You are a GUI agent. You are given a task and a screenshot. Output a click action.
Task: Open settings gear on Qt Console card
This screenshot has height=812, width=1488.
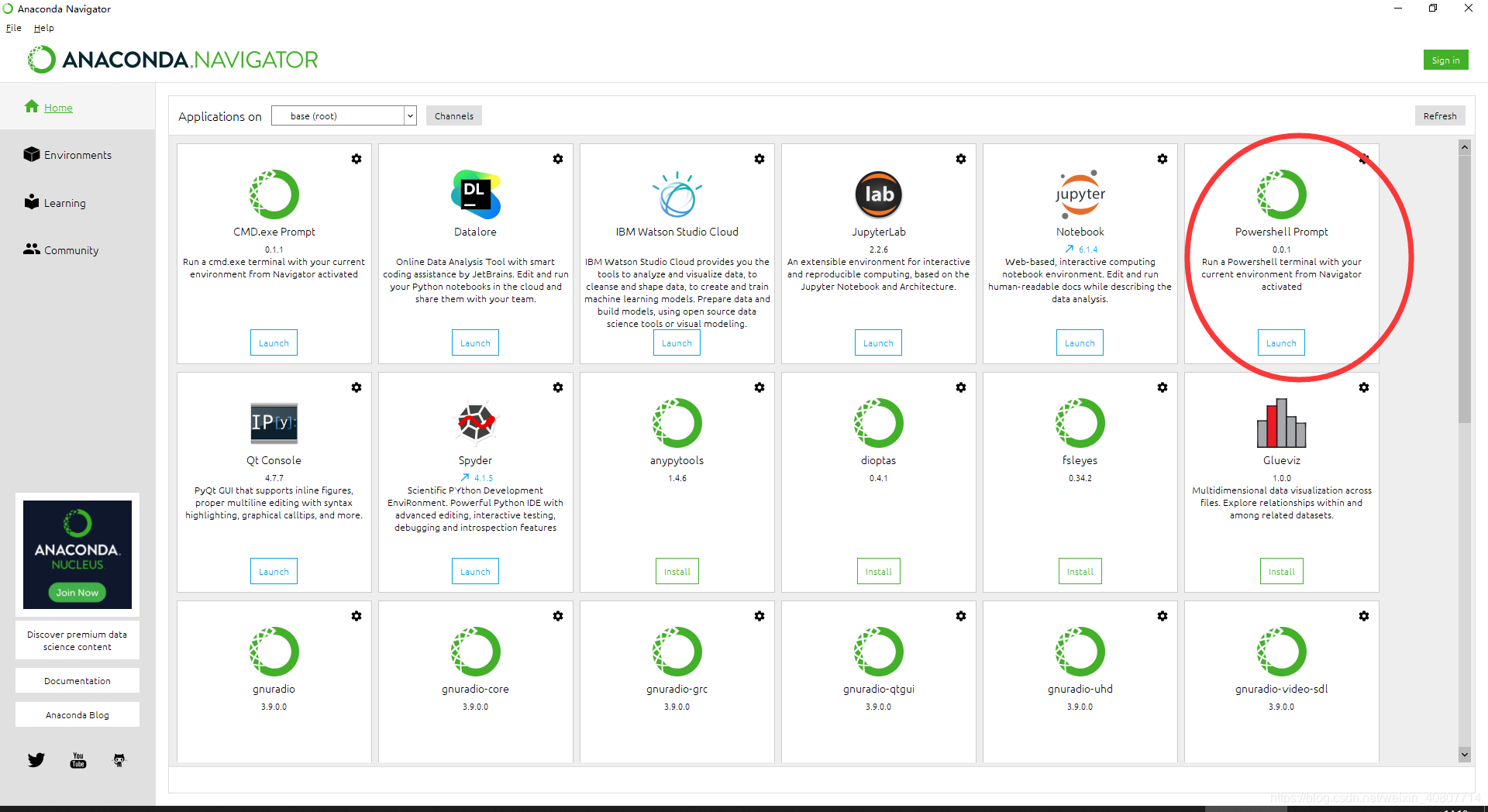356,387
